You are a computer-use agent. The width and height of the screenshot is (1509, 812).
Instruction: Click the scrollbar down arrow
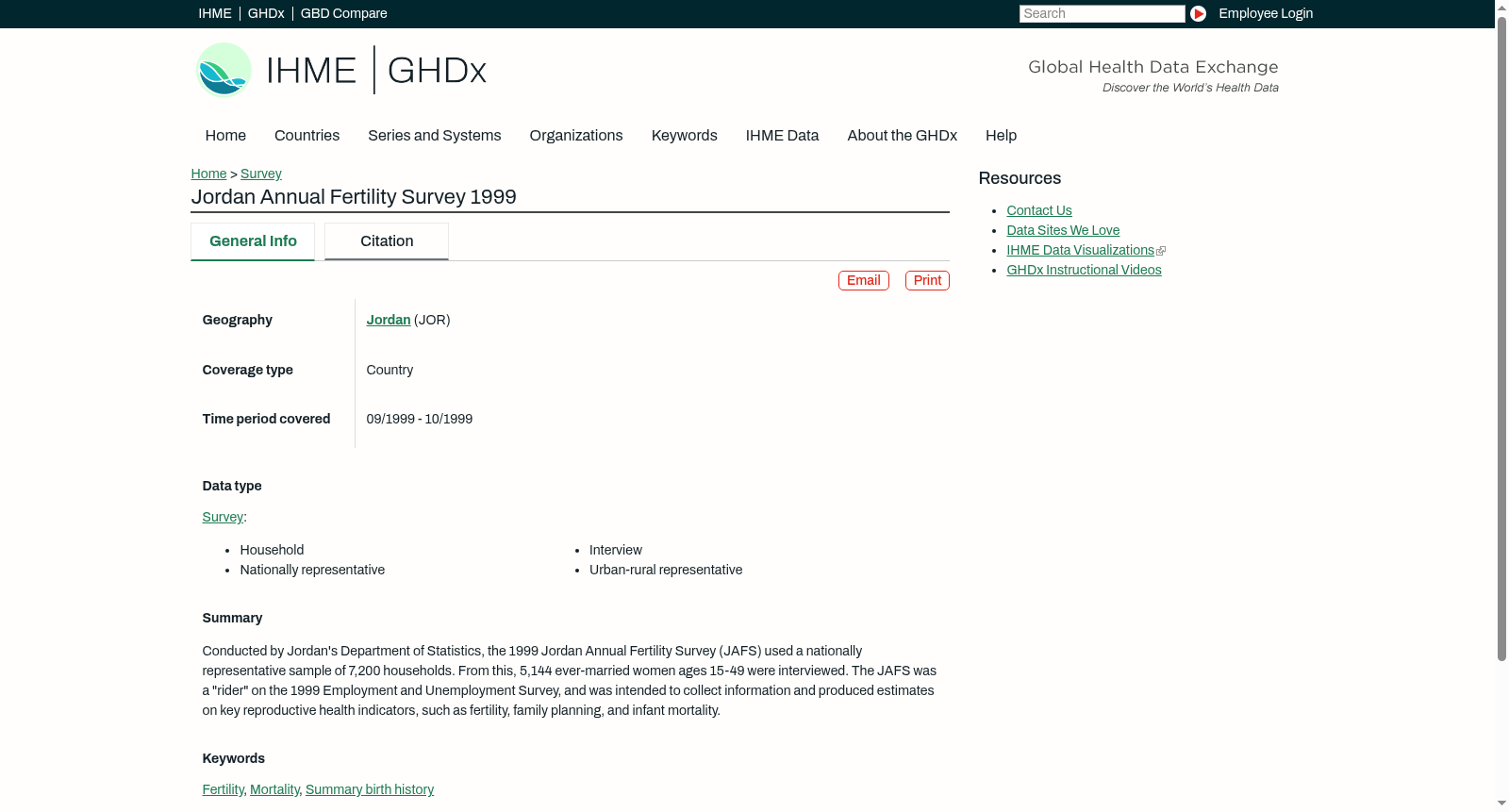tap(1501, 804)
